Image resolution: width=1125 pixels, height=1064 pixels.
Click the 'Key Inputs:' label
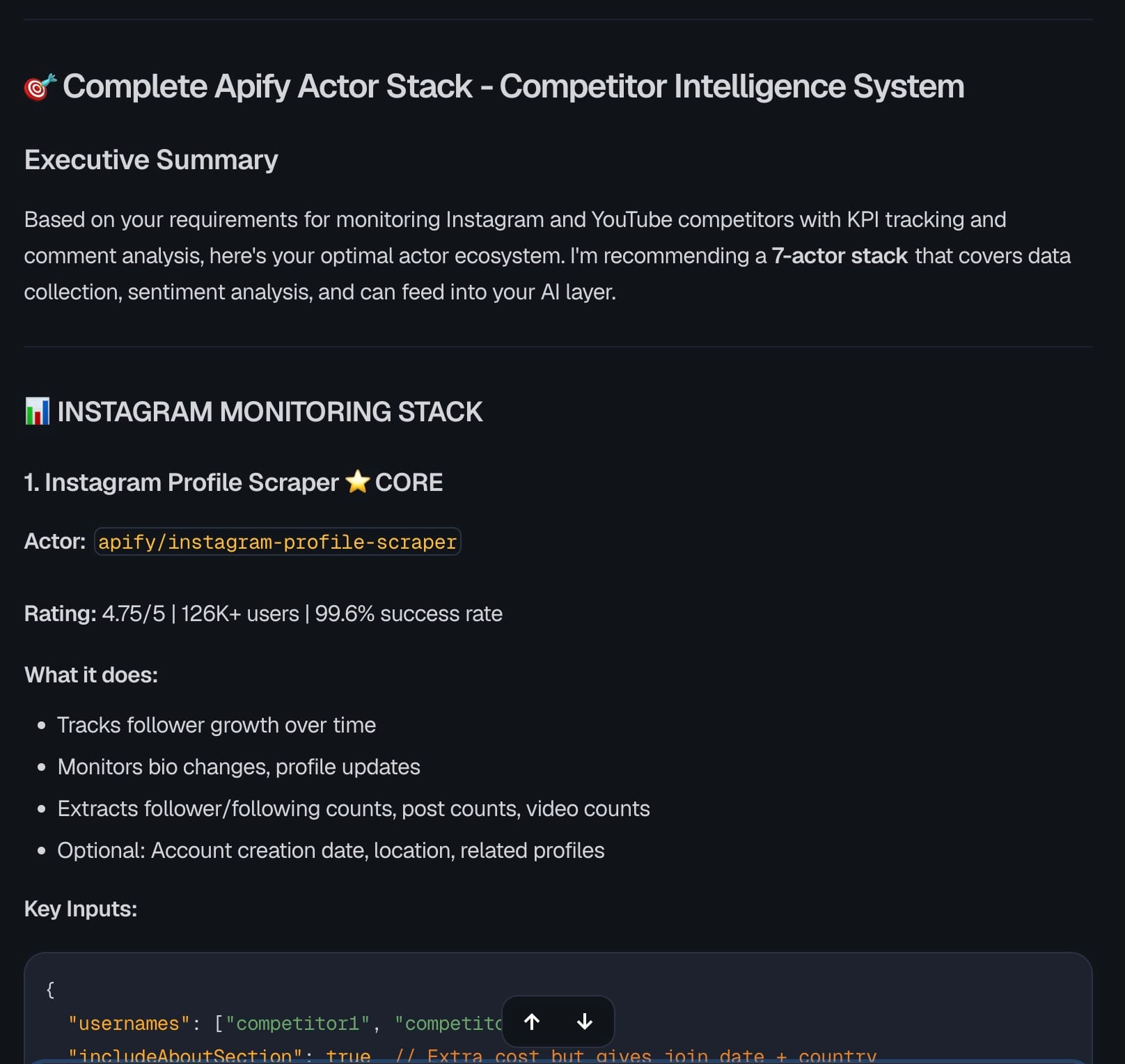(x=81, y=909)
